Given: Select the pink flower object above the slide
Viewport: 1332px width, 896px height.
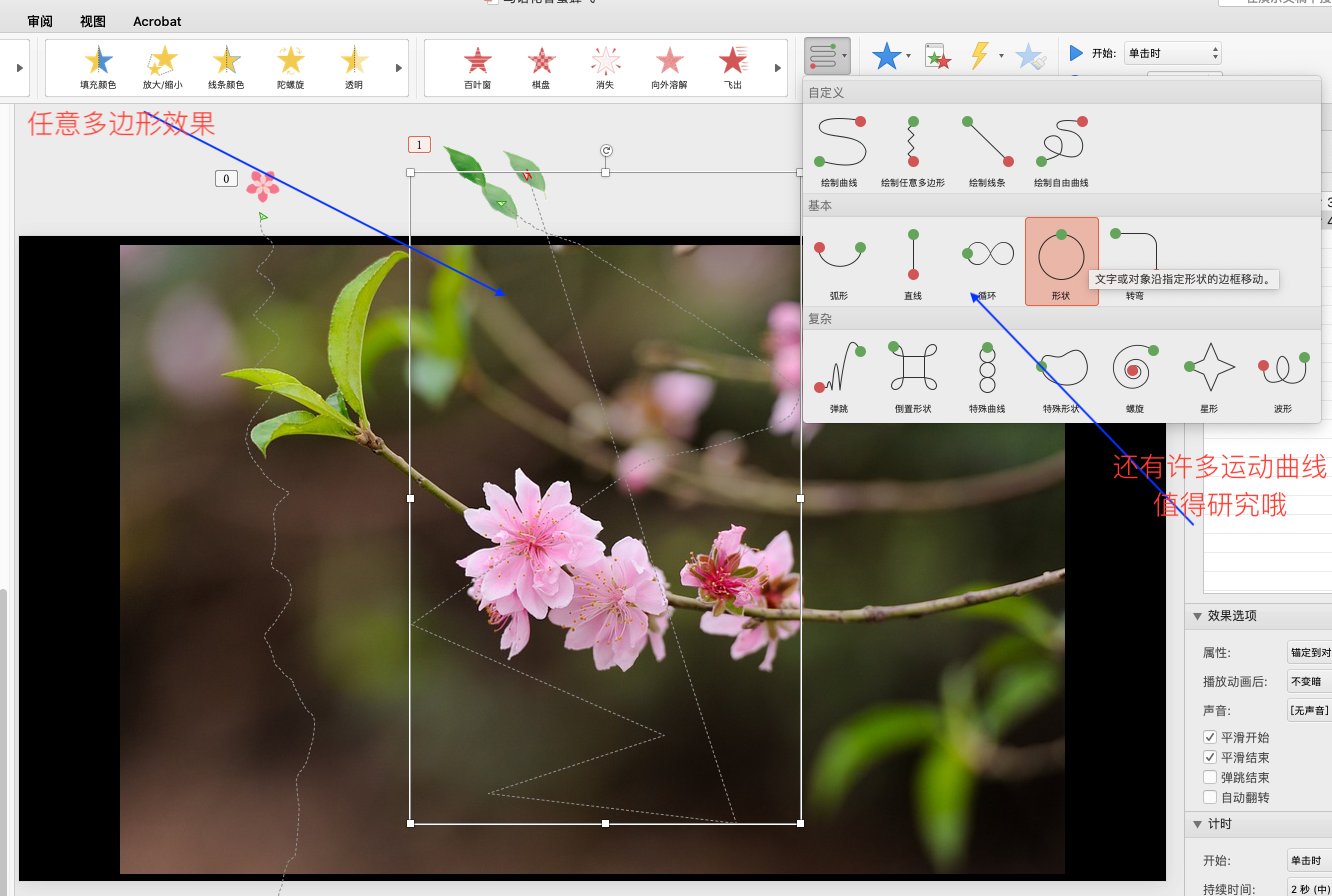Looking at the screenshot, I should coord(263,185).
